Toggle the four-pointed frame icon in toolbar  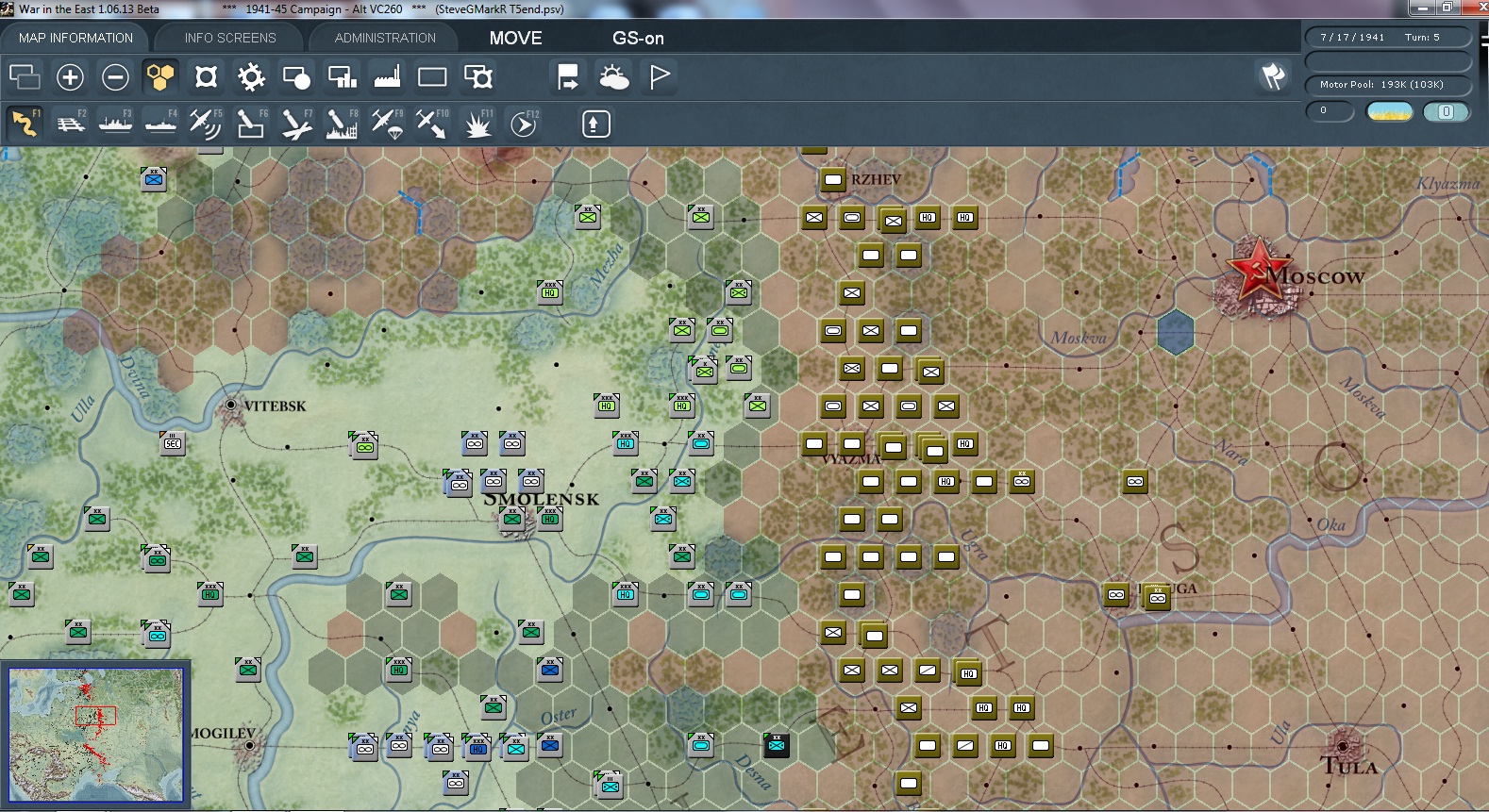click(206, 76)
